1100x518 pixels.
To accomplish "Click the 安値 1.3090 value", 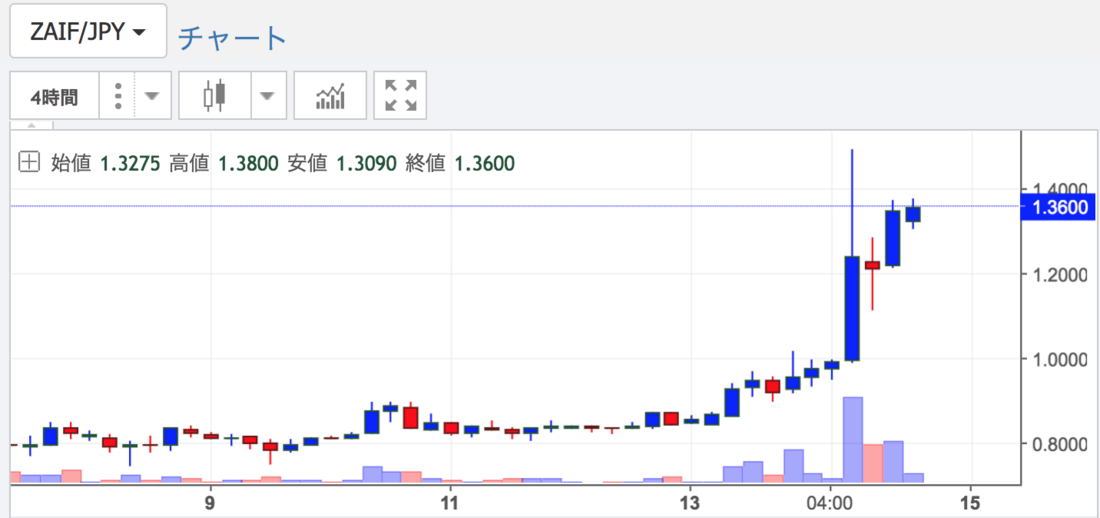I will 367,164.
